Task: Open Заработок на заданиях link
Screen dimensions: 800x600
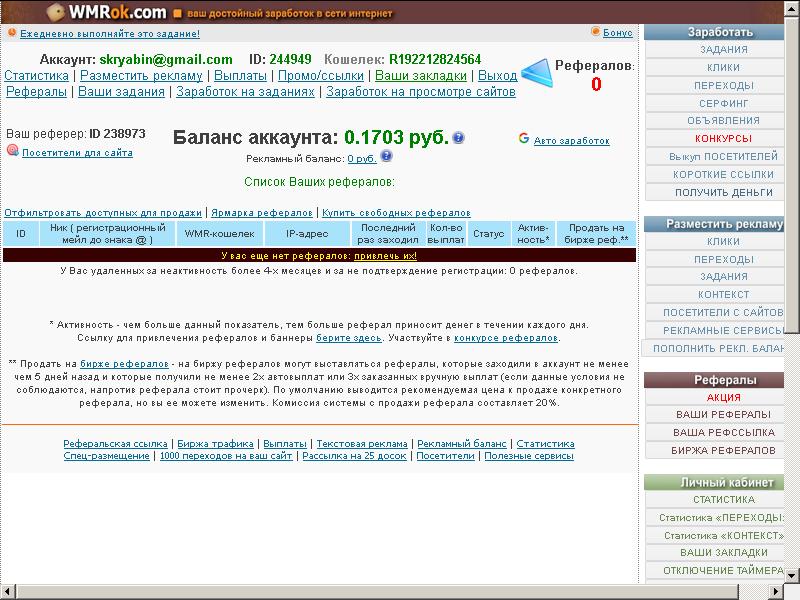Action: click(245, 92)
